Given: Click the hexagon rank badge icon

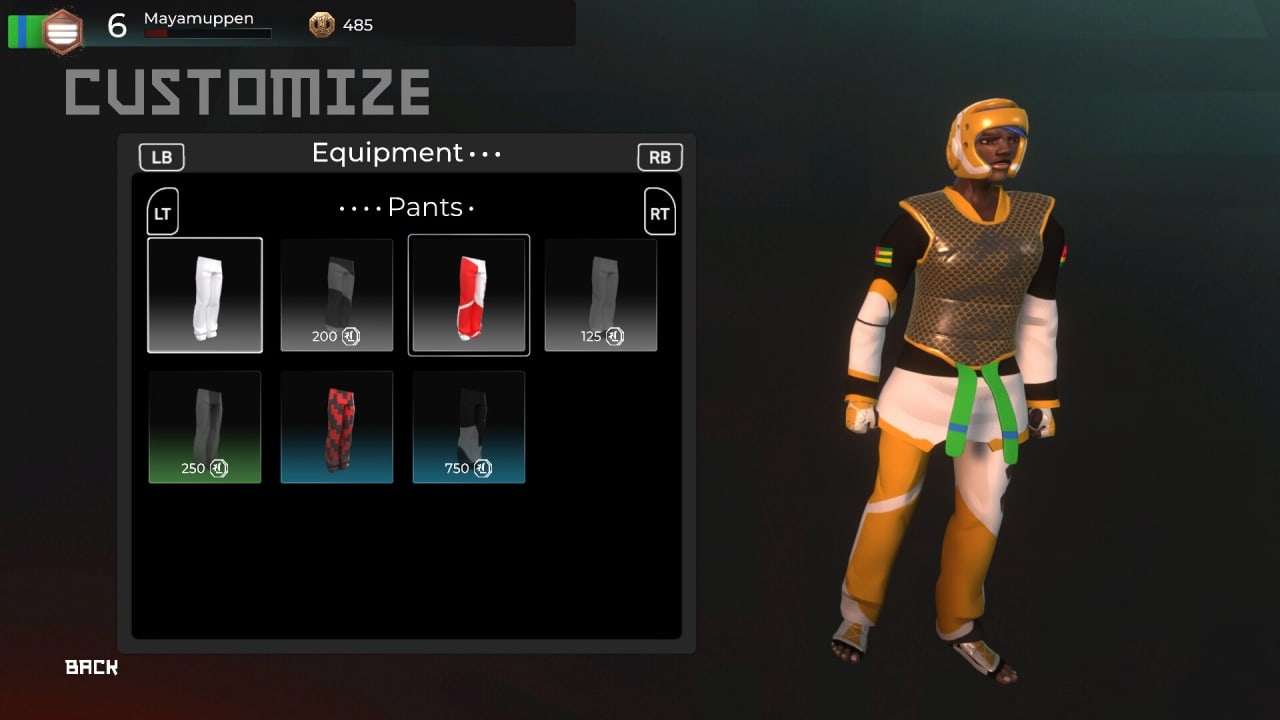Looking at the screenshot, I should click(62, 32).
